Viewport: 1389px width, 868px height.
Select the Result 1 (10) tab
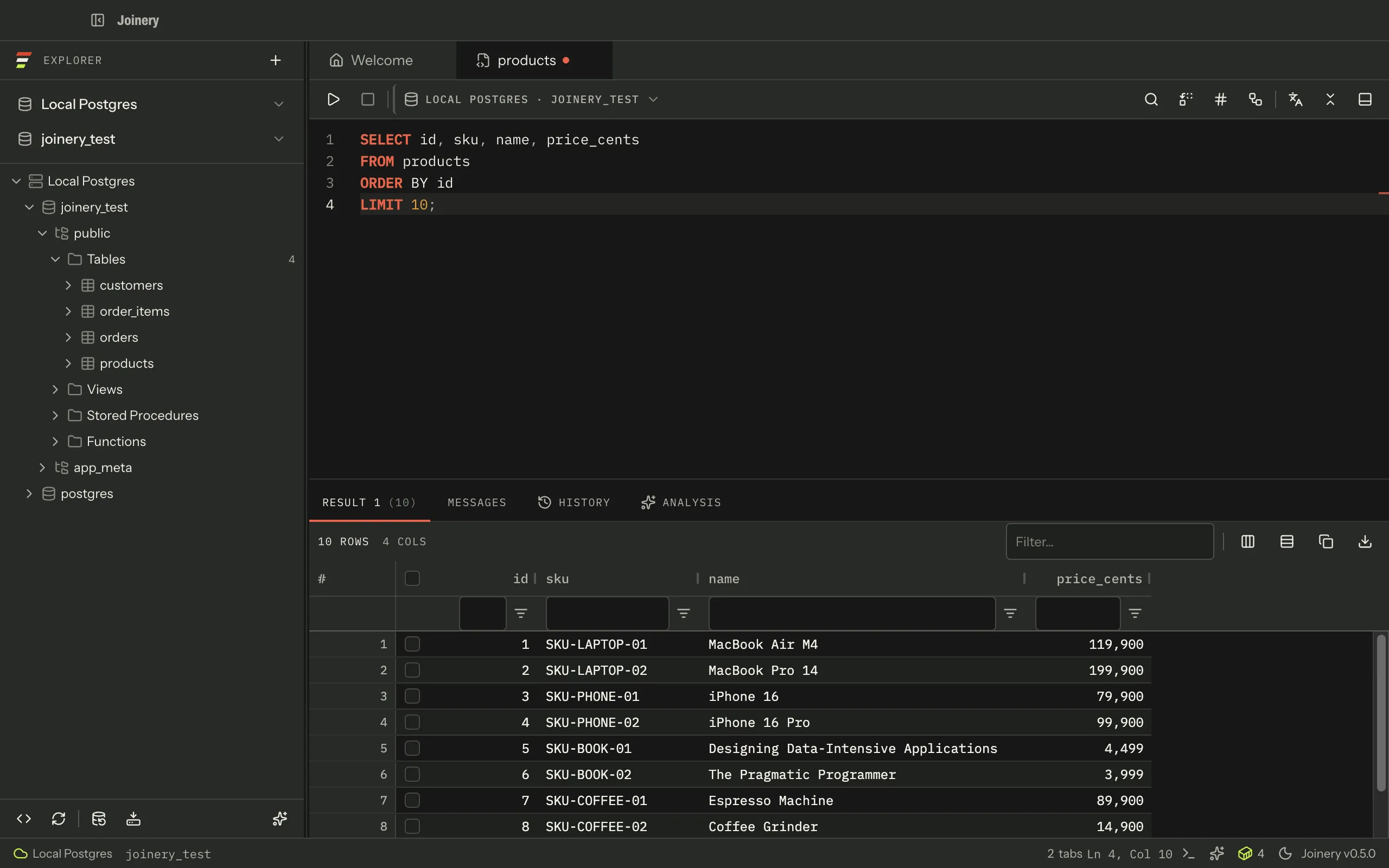pos(369,502)
